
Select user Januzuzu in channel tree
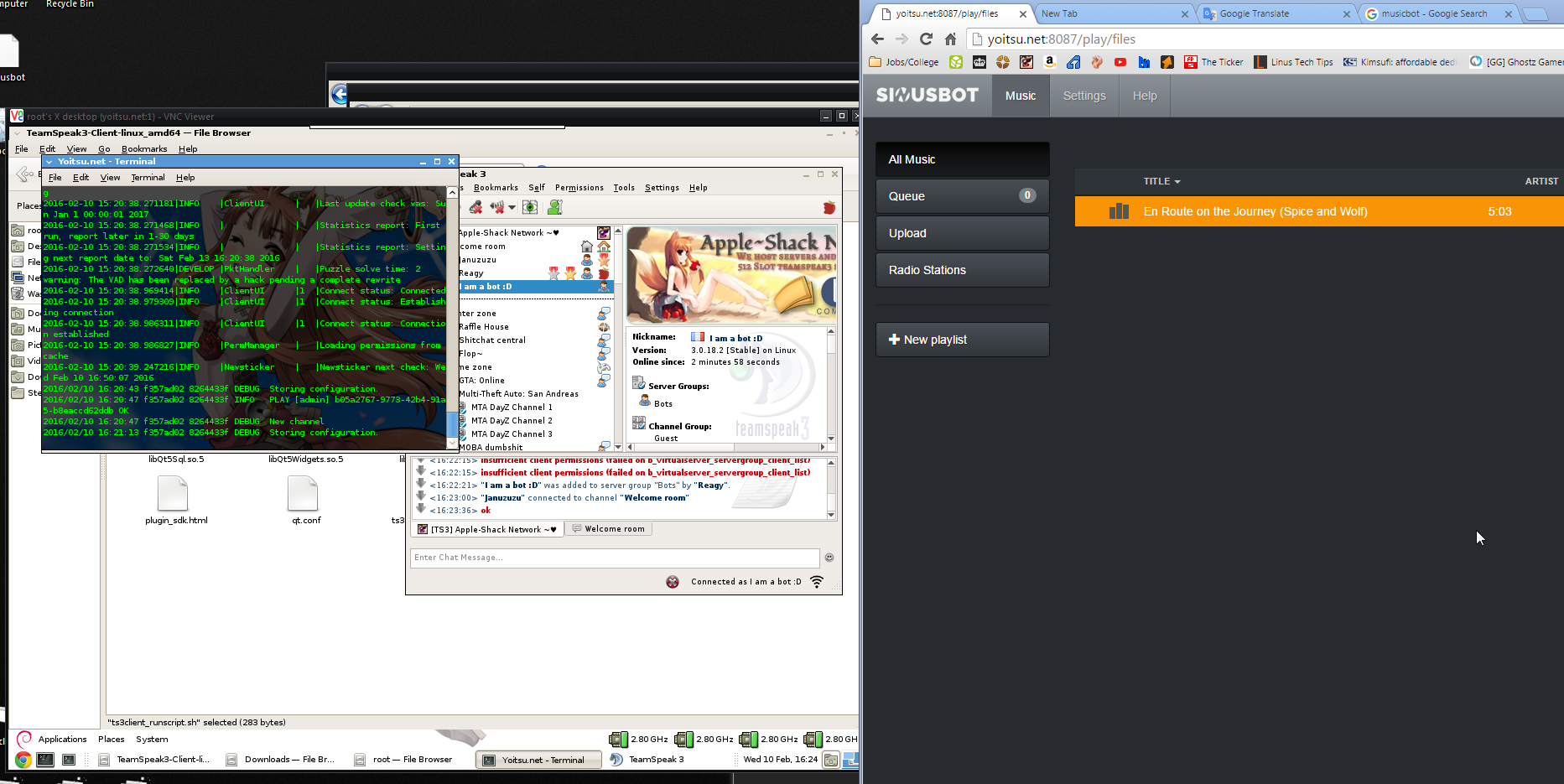[x=478, y=260]
